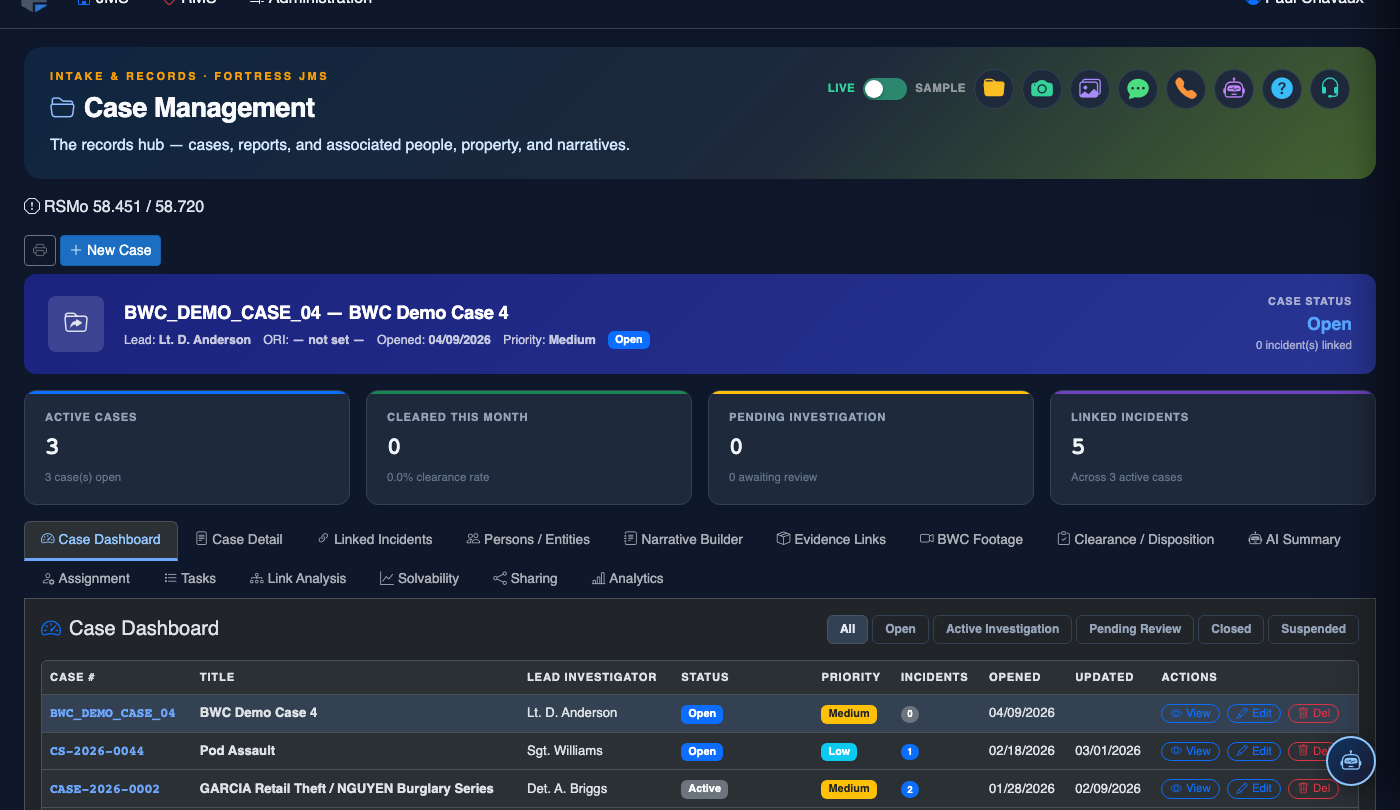Viewport: 1400px width, 810px height.
Task: Click the green camera icon
Action: tap(1041, 89)
